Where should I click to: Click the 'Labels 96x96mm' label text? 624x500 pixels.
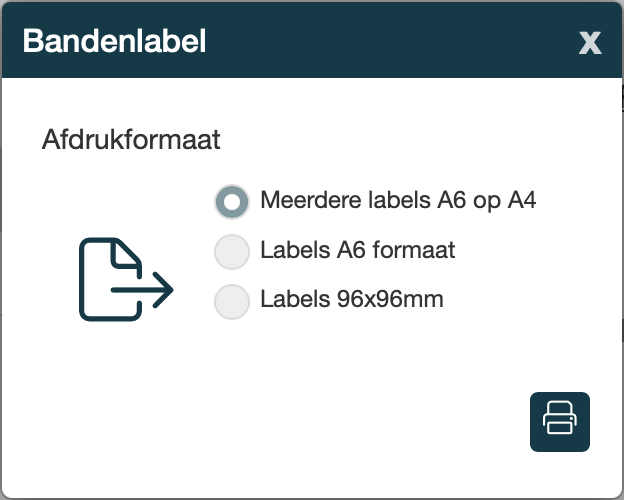click(x=351, y=299)
